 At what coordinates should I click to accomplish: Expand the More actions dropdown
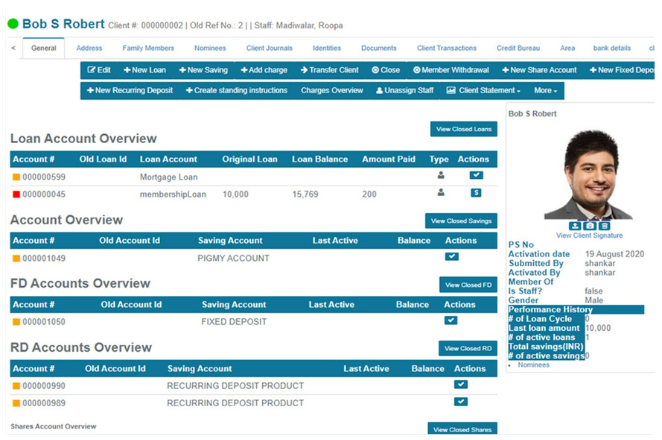click(545, 90)
